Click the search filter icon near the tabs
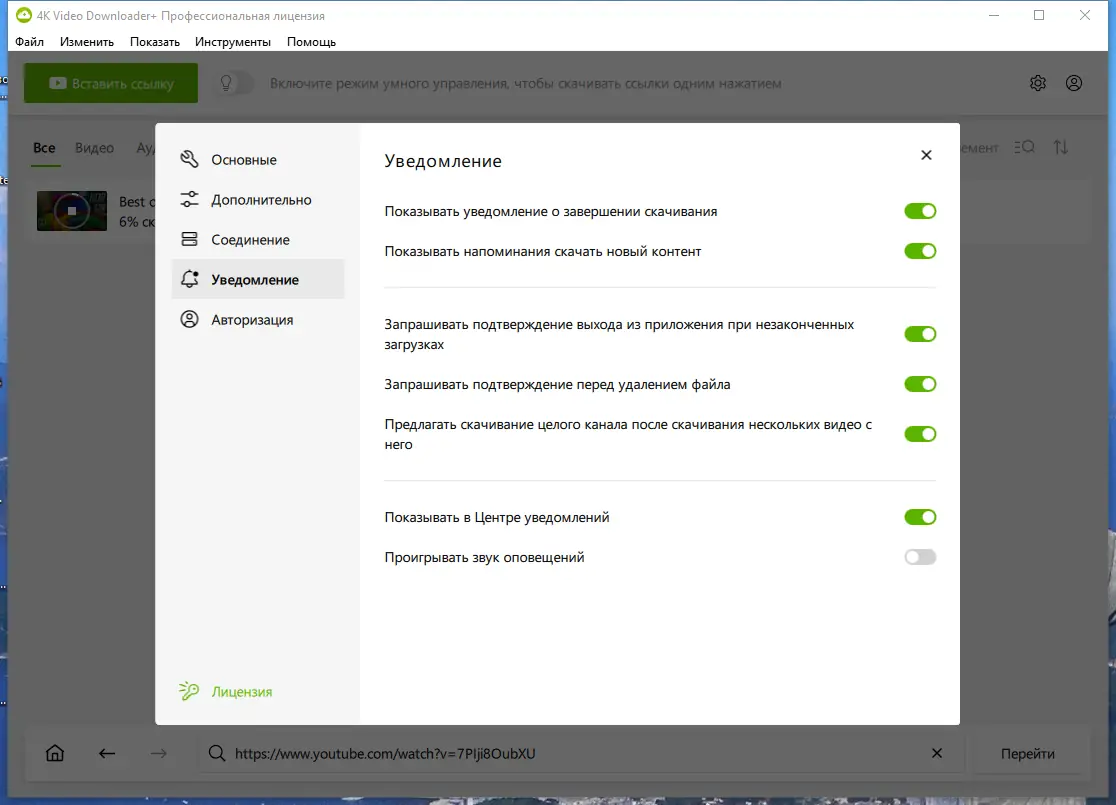The image size is (1116, 805). tap(1023, 147)
